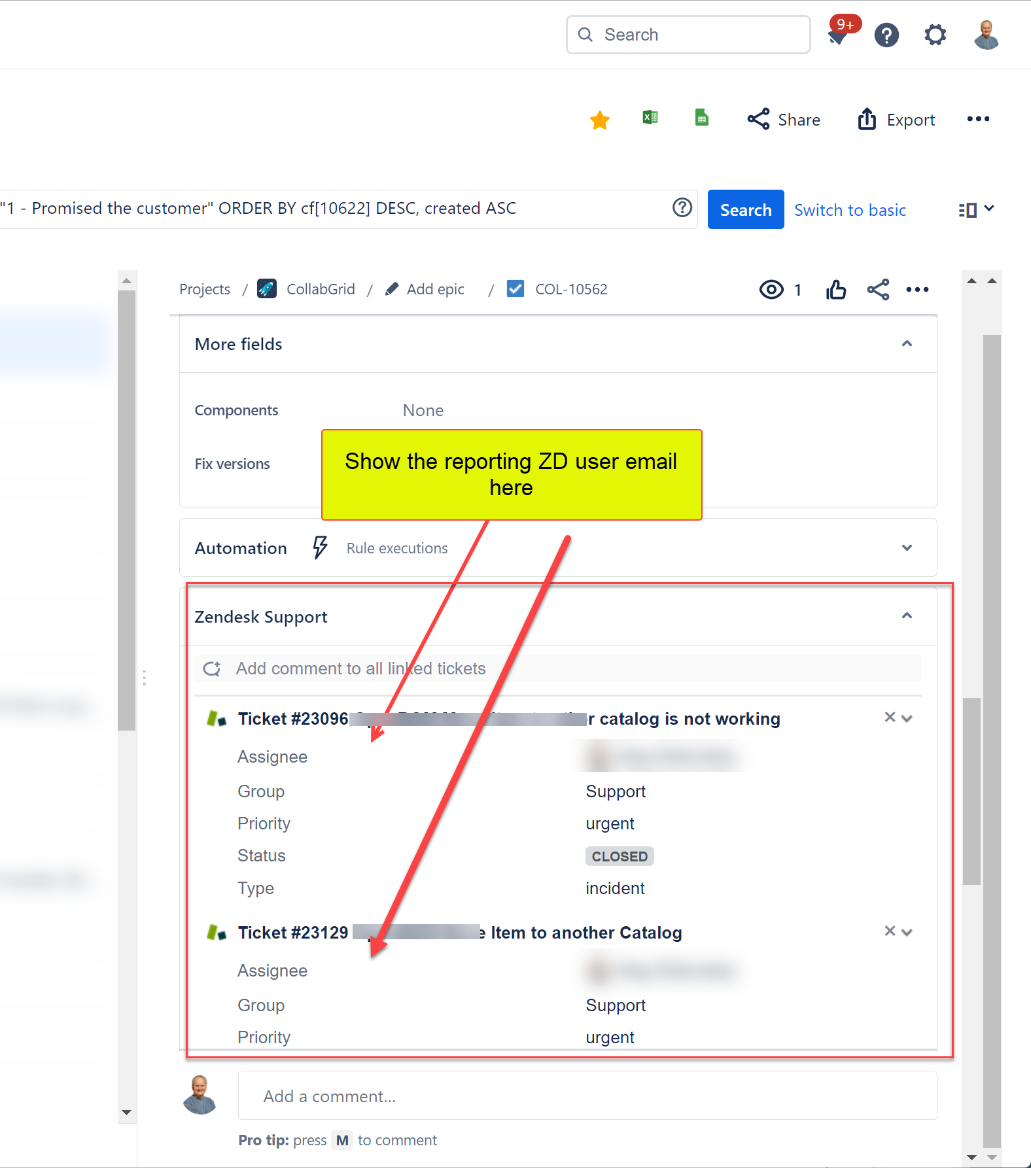Vote for this issue with thumbs up
Screen dimensions: 1031x1176
click(x=836, y=289)
